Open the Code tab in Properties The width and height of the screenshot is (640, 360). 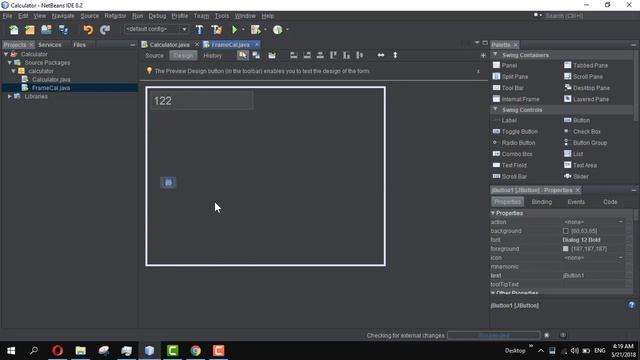(610, 202)
